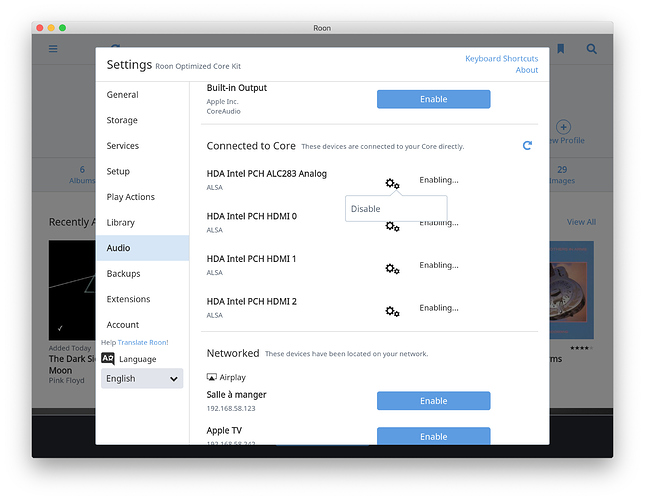Screen dimensions: 645x500
Task: Click the Pink Floyd artist name
Action: point(67,380)
